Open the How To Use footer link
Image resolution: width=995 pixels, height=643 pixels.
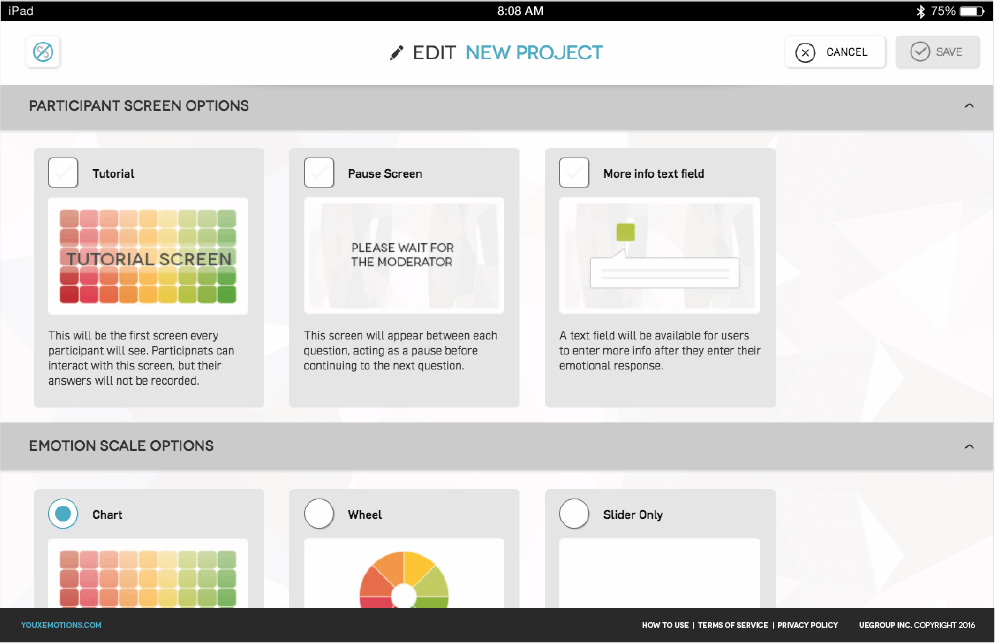665,625
